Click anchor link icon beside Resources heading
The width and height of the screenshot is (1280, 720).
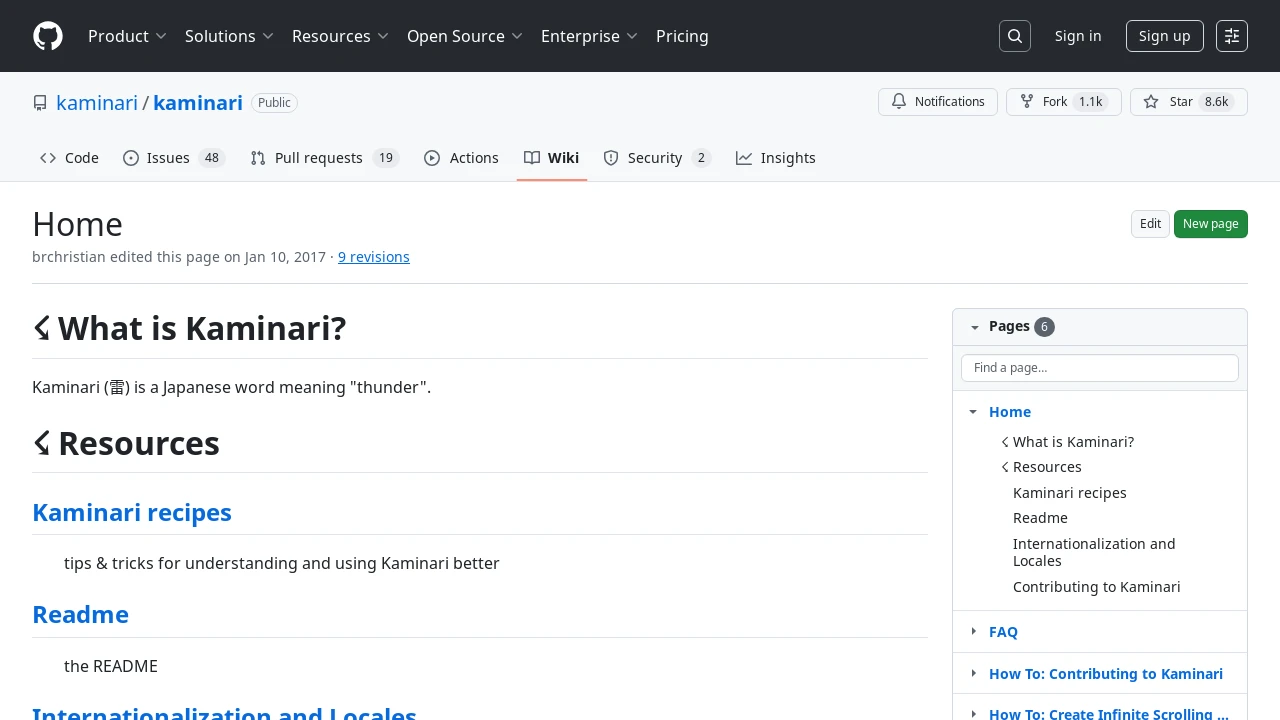(x=41, y=442)
